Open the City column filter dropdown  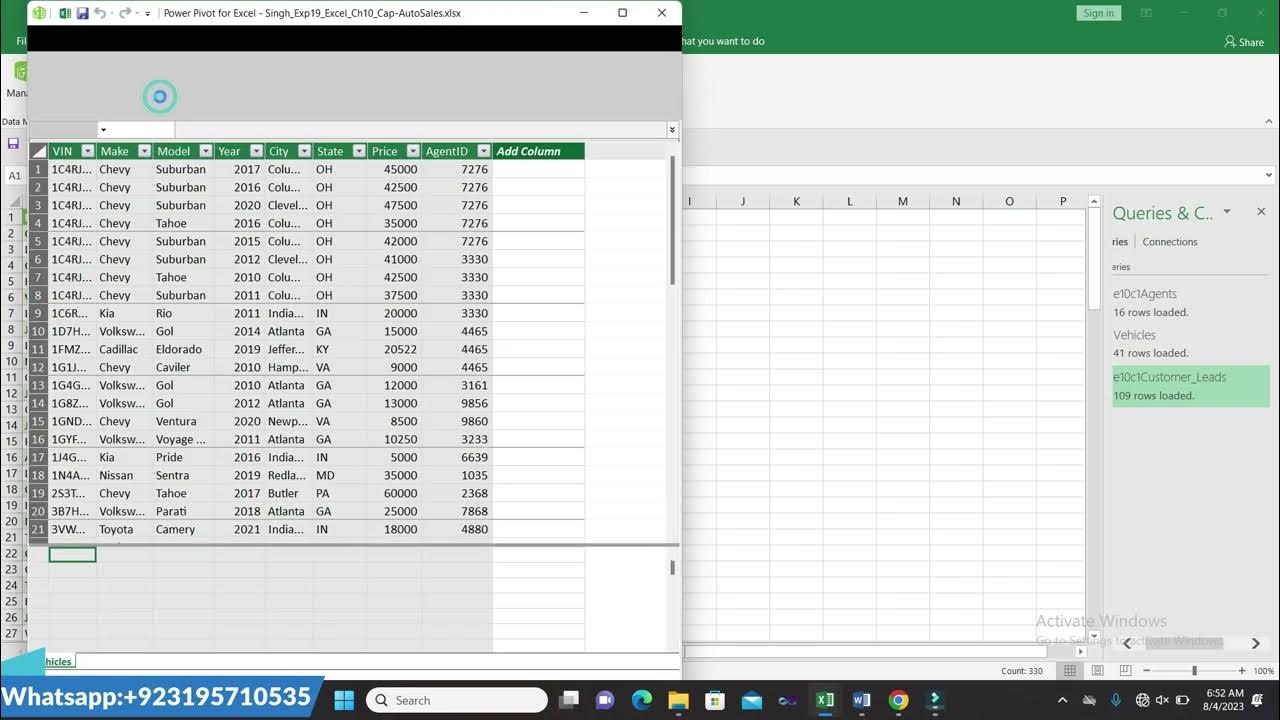pos(304,151)
